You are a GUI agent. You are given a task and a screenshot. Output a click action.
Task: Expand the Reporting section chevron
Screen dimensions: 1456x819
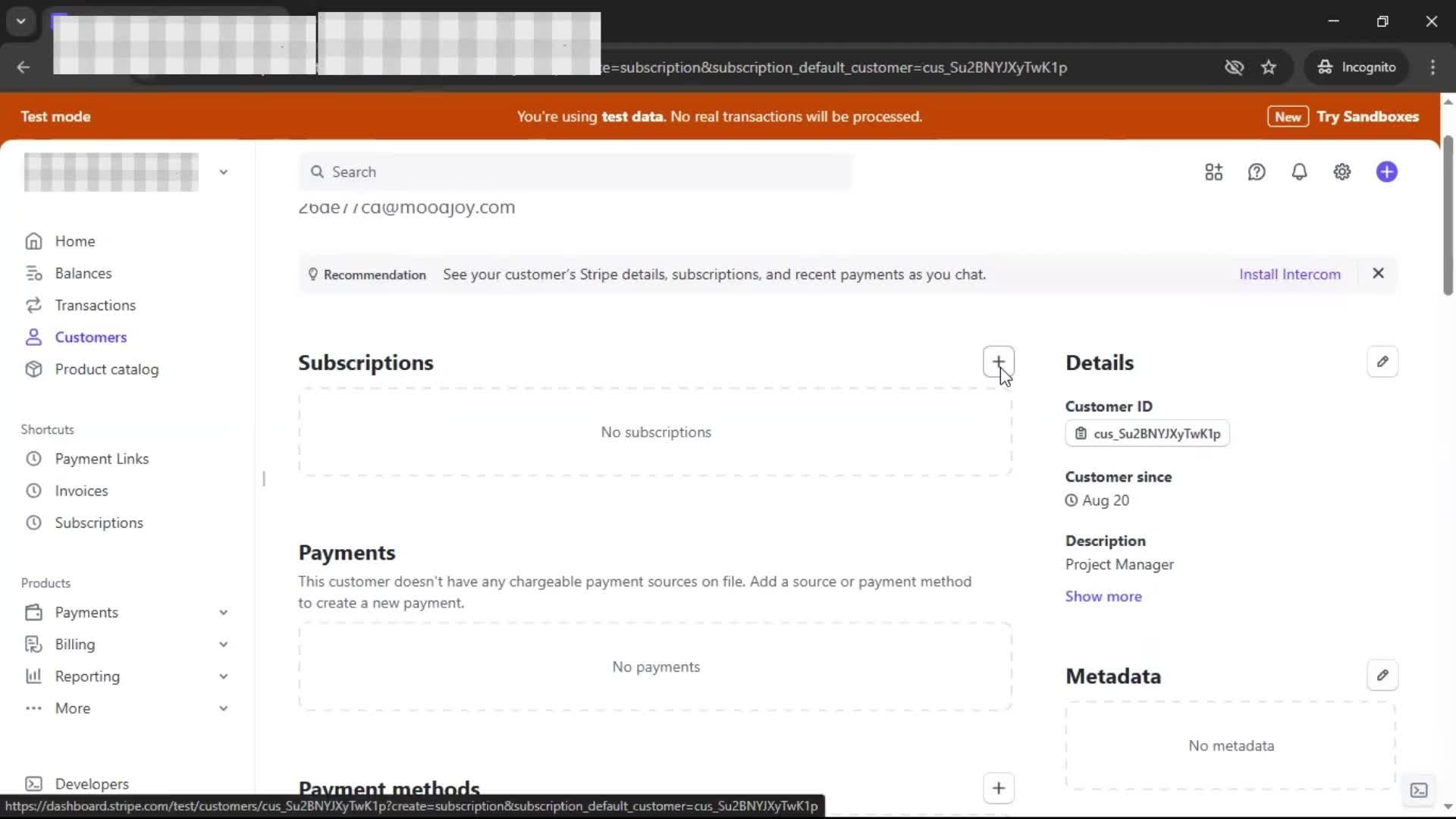pos(223,676)
